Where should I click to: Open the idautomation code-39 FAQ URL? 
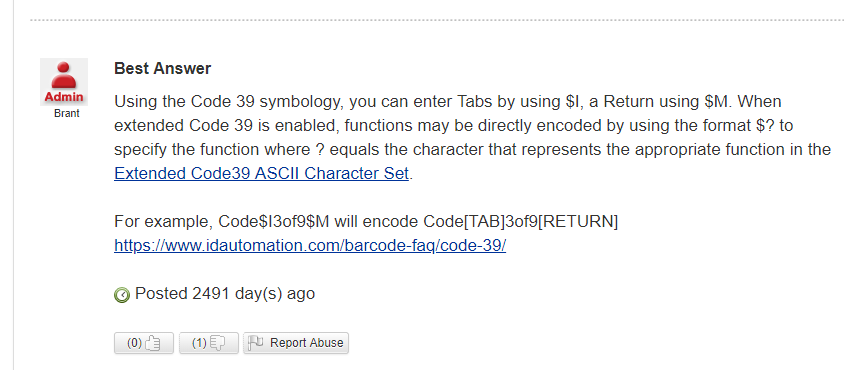tap(310, 245)
